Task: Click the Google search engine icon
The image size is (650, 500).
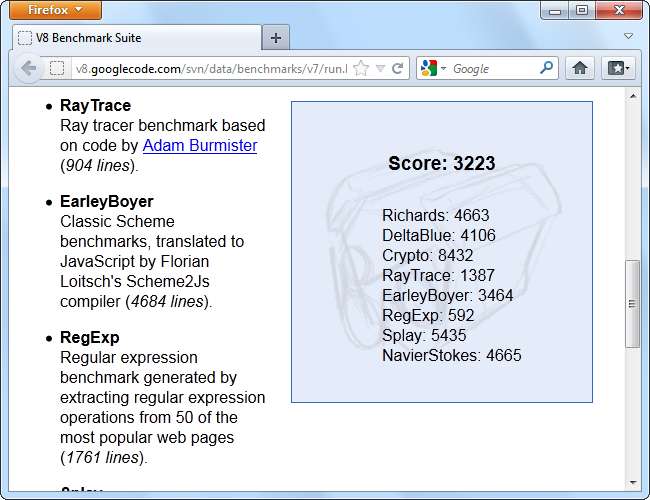Action: coord(429,69)
